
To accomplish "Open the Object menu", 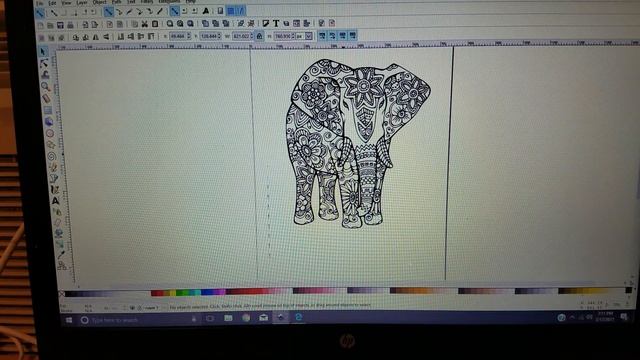I will pos(99,2).
